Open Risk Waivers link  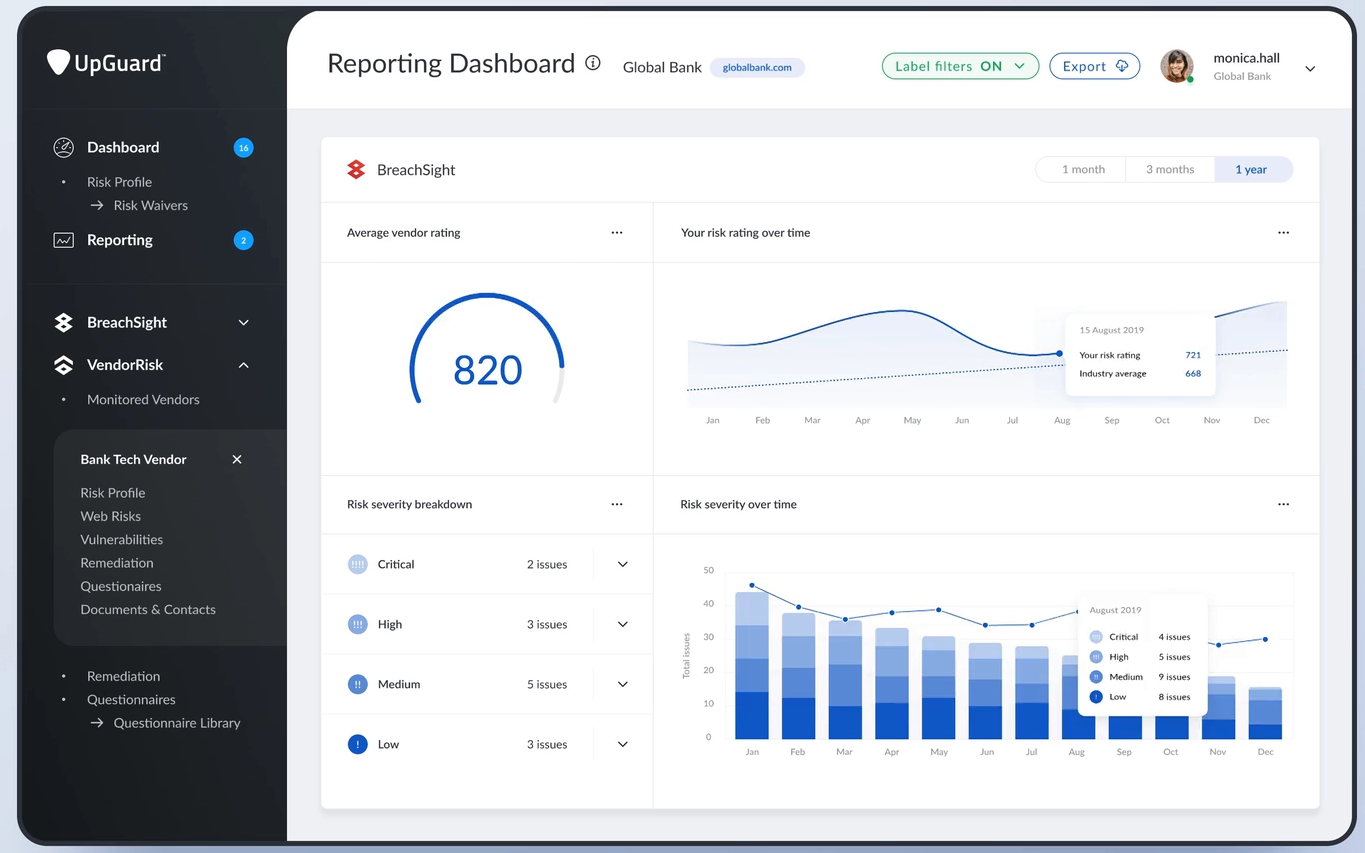point(150,205)
